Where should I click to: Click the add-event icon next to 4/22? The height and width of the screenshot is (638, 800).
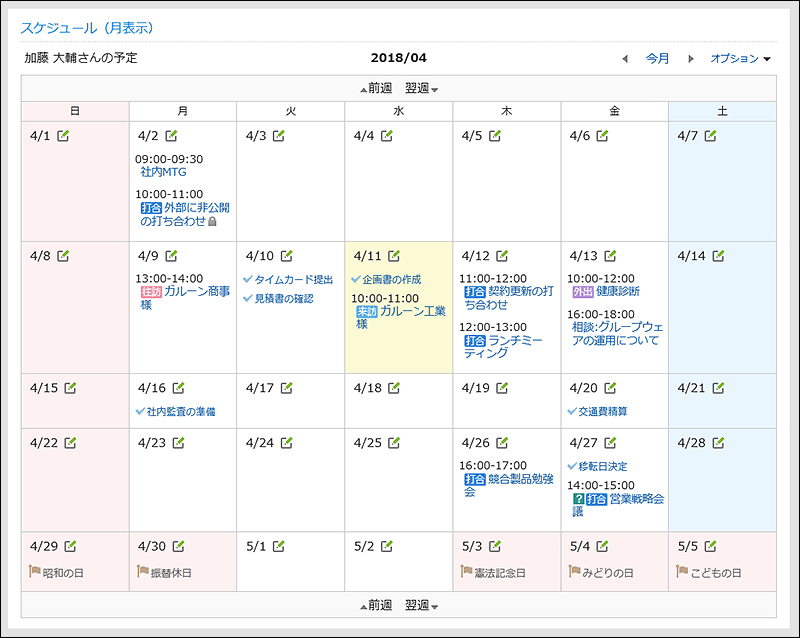(x=70, y=443)
